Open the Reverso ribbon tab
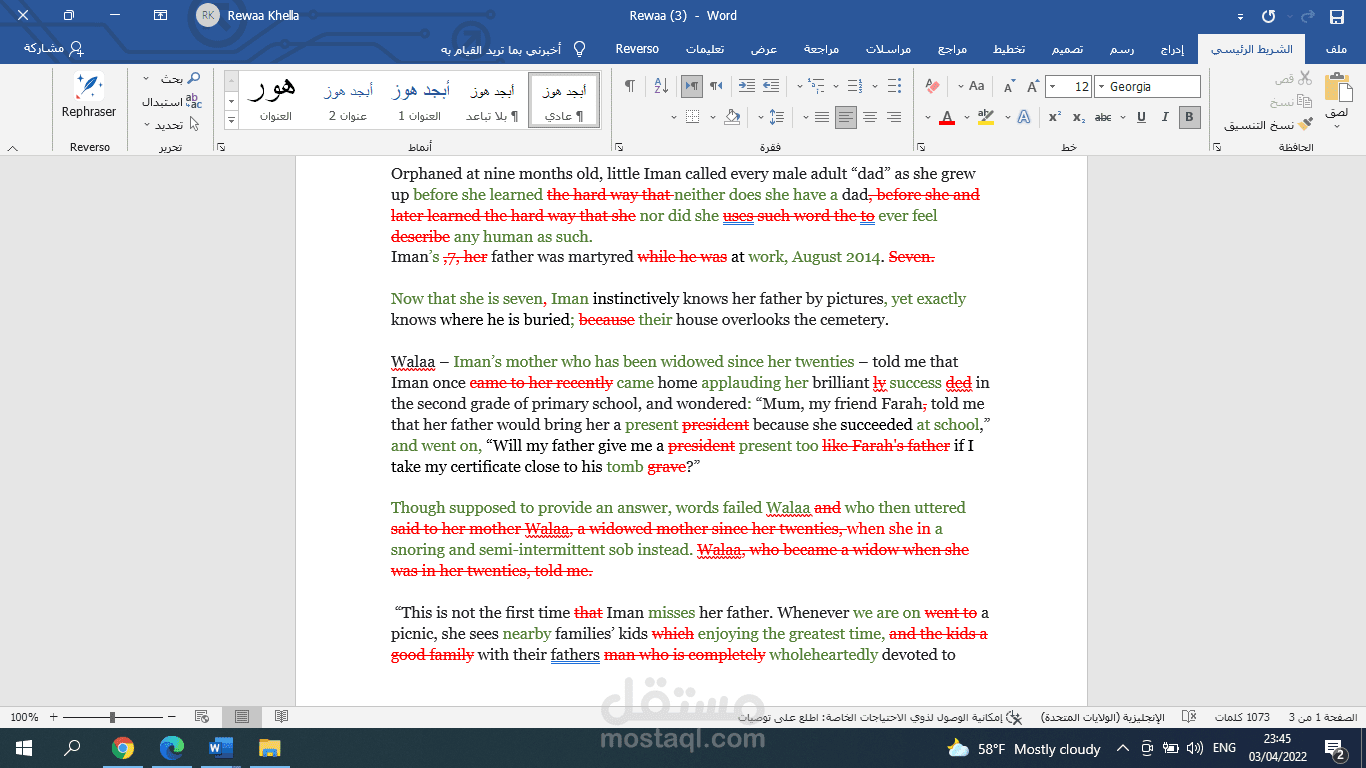 click(637, 49)
